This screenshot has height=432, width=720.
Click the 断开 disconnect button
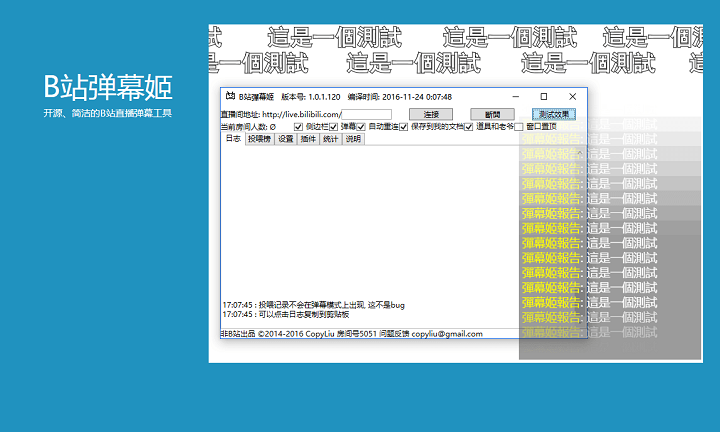pos(492,114)
